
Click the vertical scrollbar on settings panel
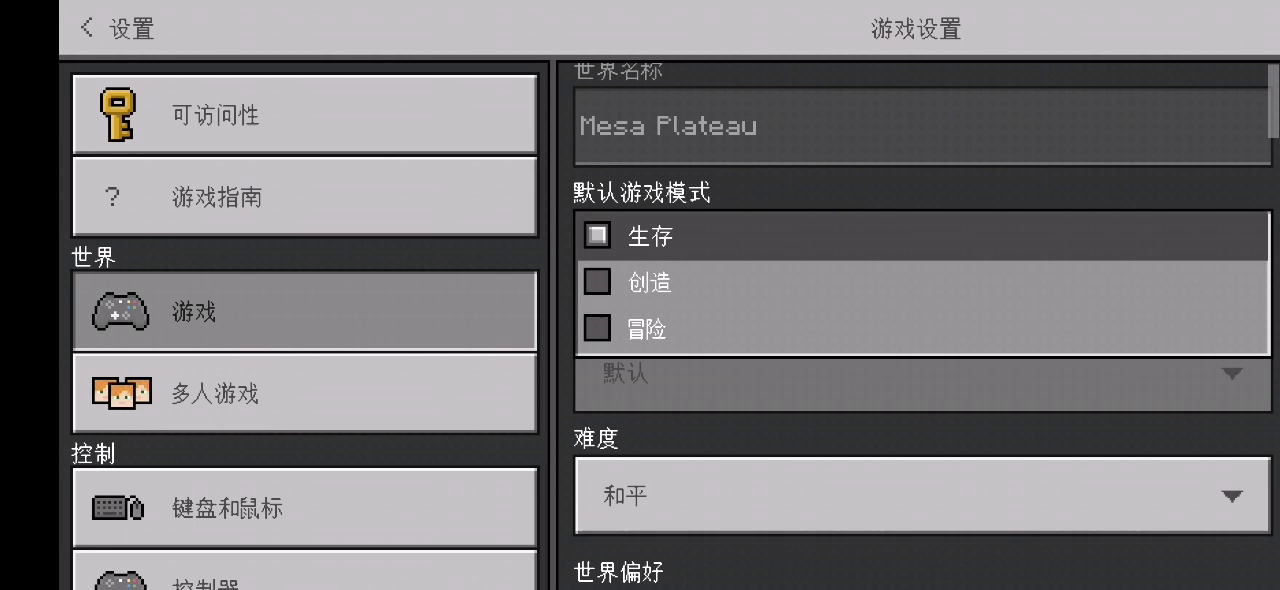(x=1274, y=100)
